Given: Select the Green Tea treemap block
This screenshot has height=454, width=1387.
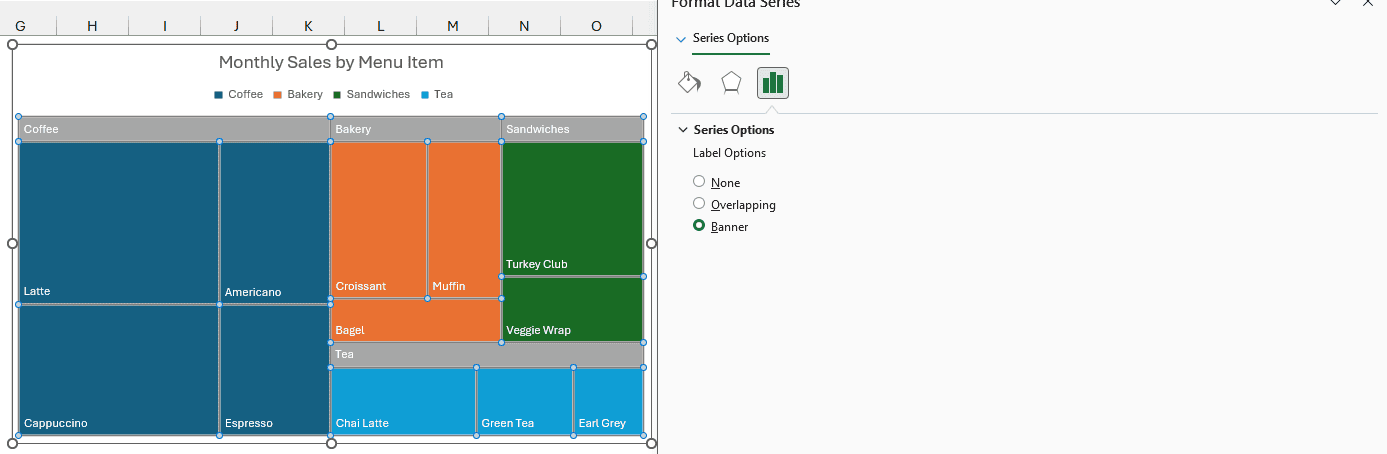Looking at the screenshot, I should (525, 401).
